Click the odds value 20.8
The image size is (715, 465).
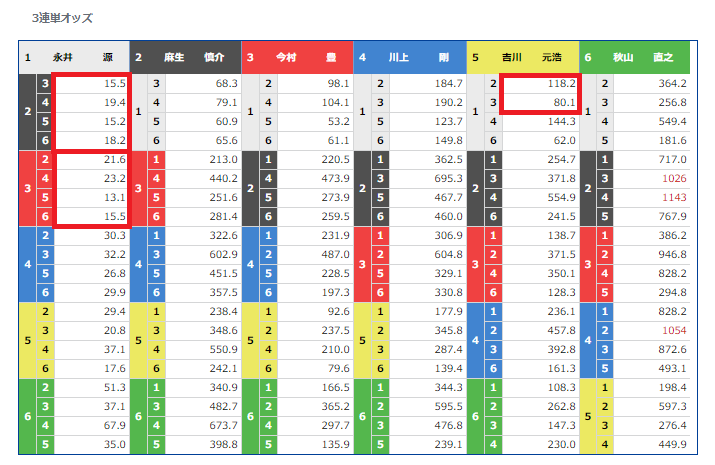tap(114, 331)
